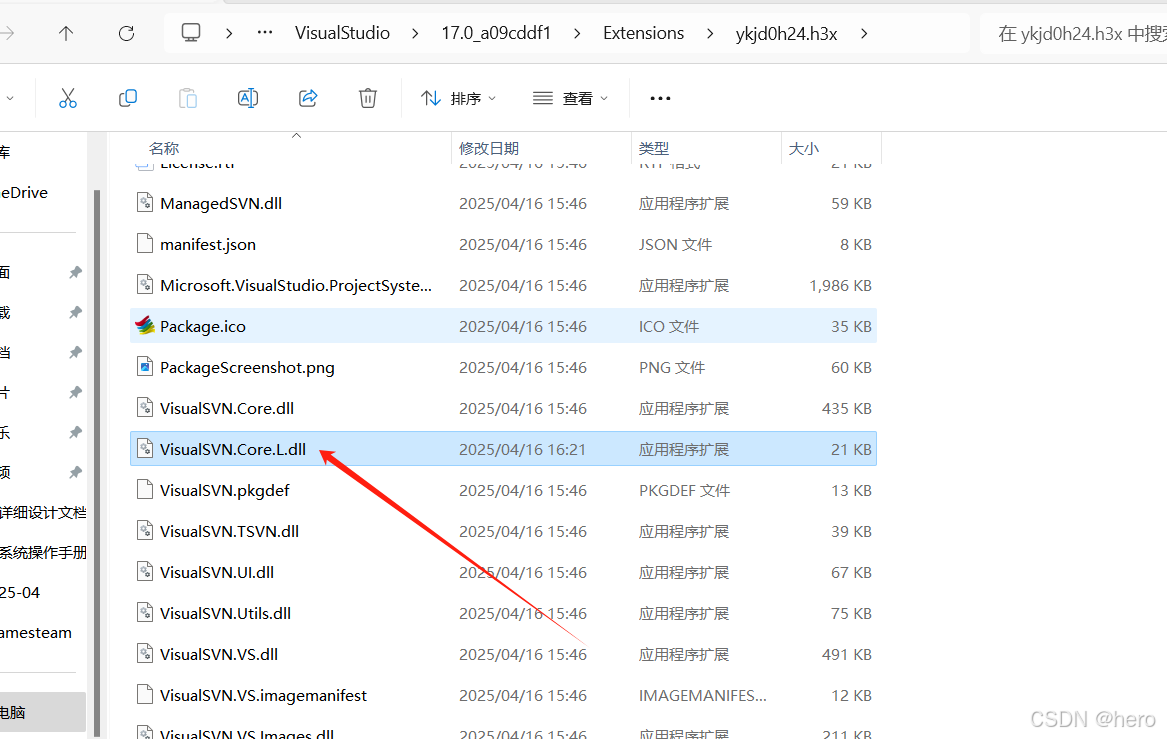Open the 25-04 folder in navigation pane
The height and width of the screenshot is (739, 1167).
pos(20,592)
